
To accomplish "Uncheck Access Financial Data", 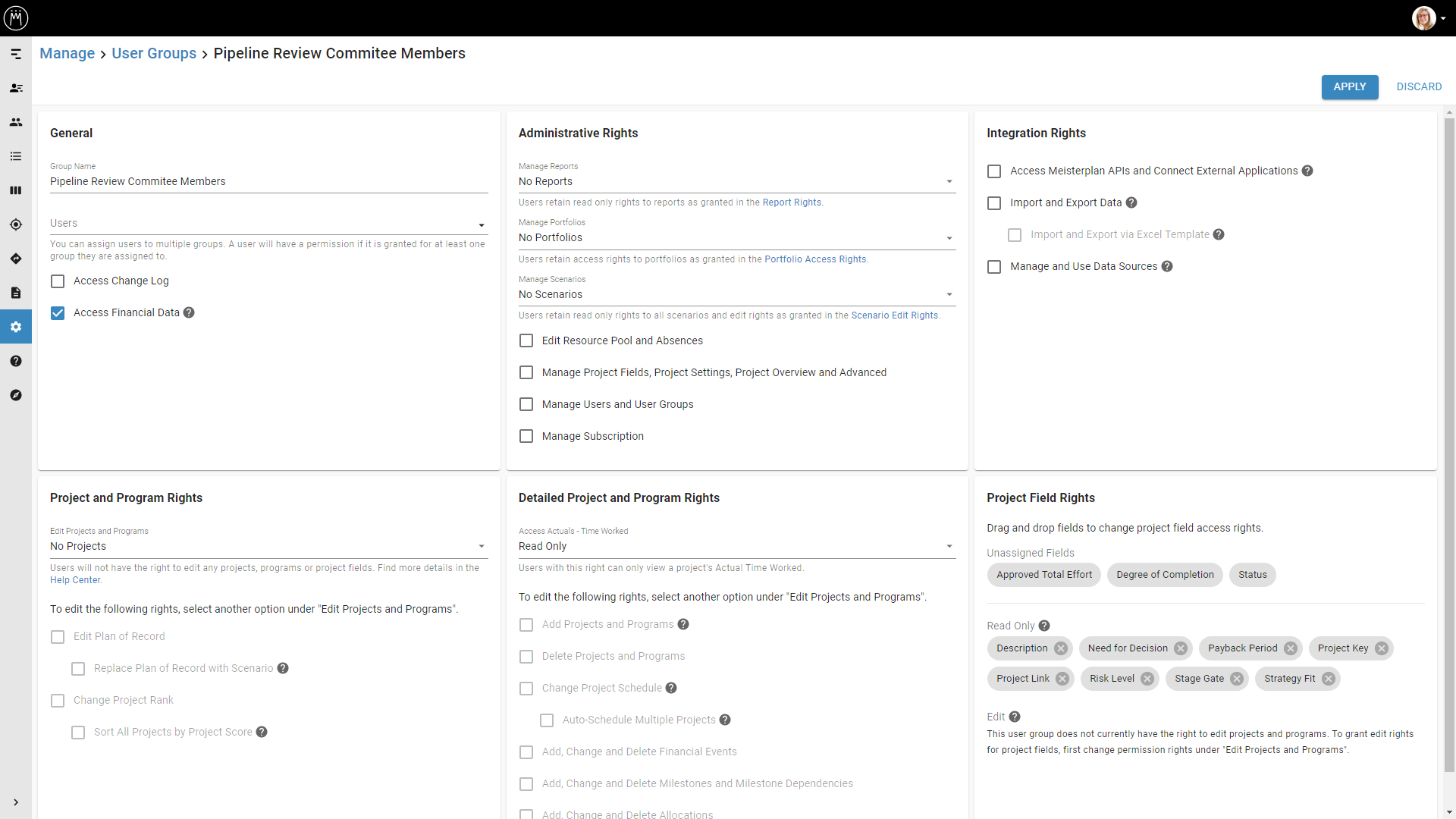I will pos(58,313).
